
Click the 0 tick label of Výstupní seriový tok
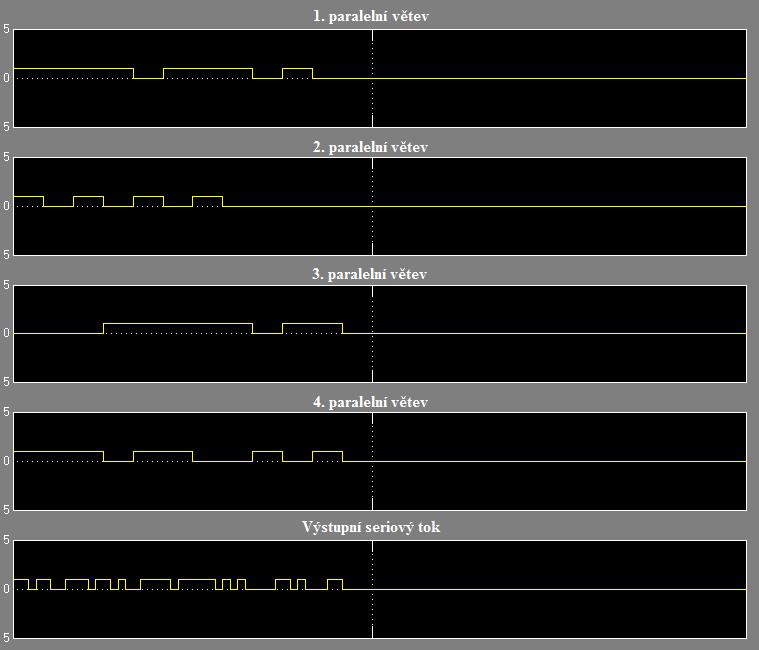6,589
